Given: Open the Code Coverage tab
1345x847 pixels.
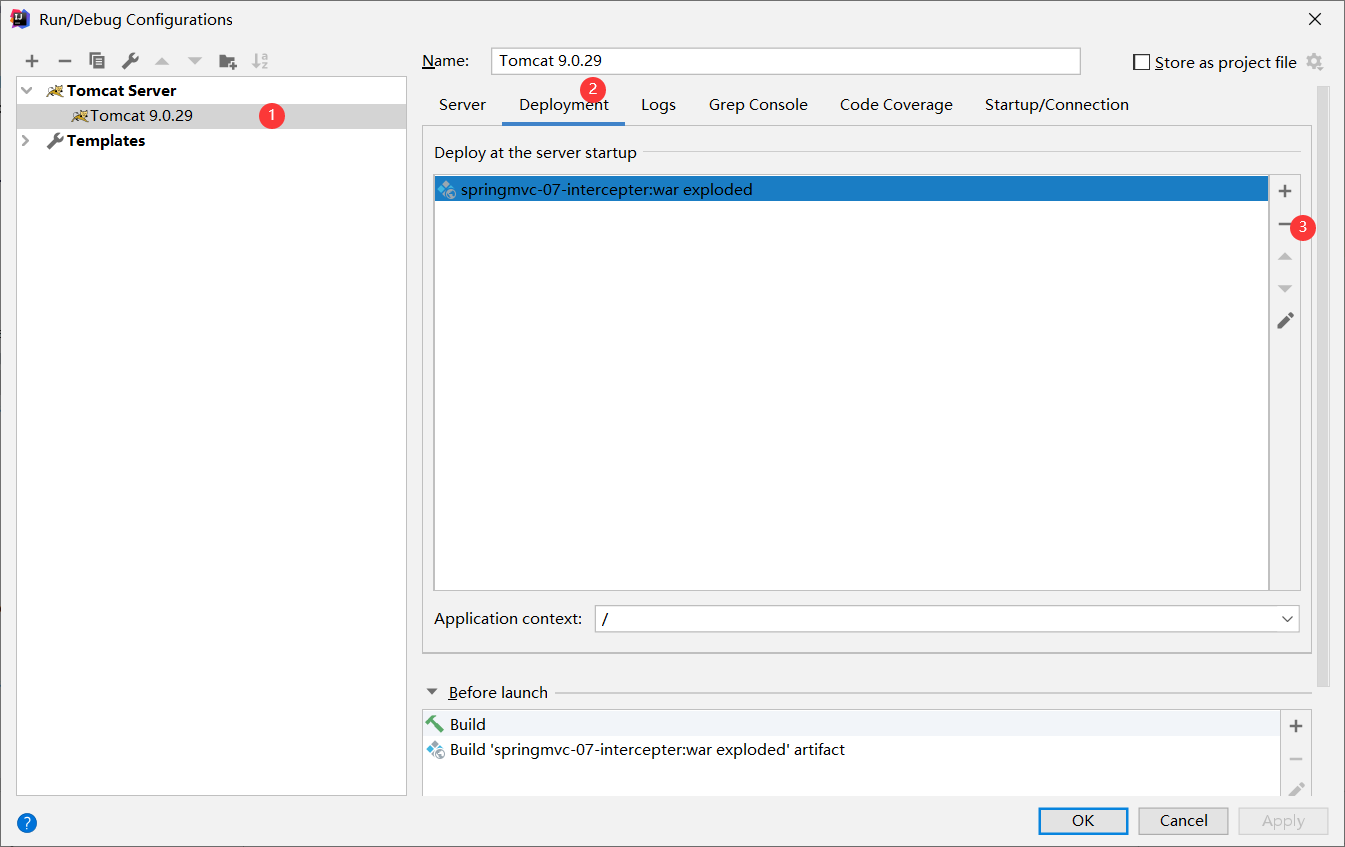Looking at the screenshot, I should click(896, 104).
